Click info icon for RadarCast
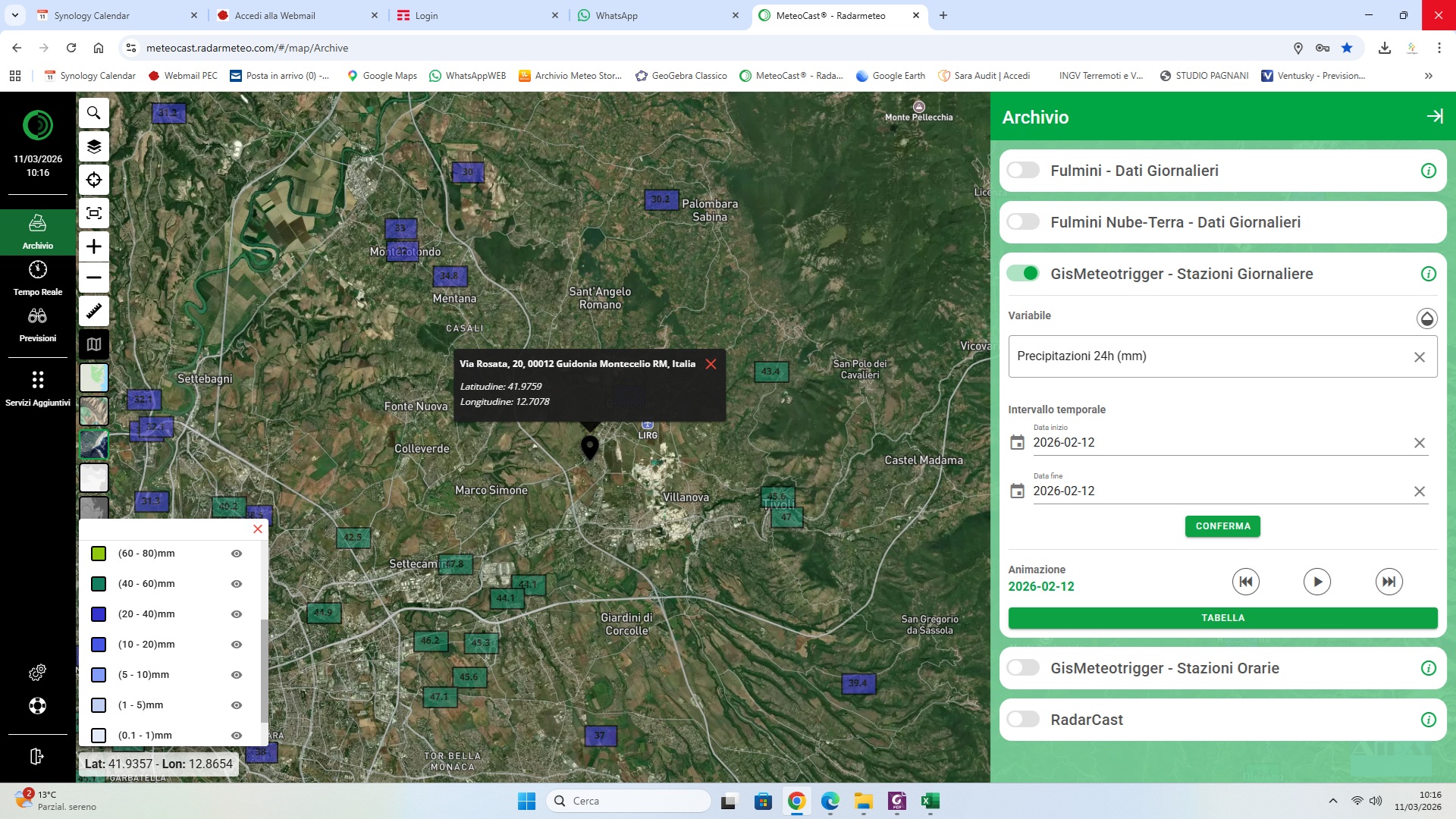This screenshot has width=1456, height=819. click(x=1428, y=720)
